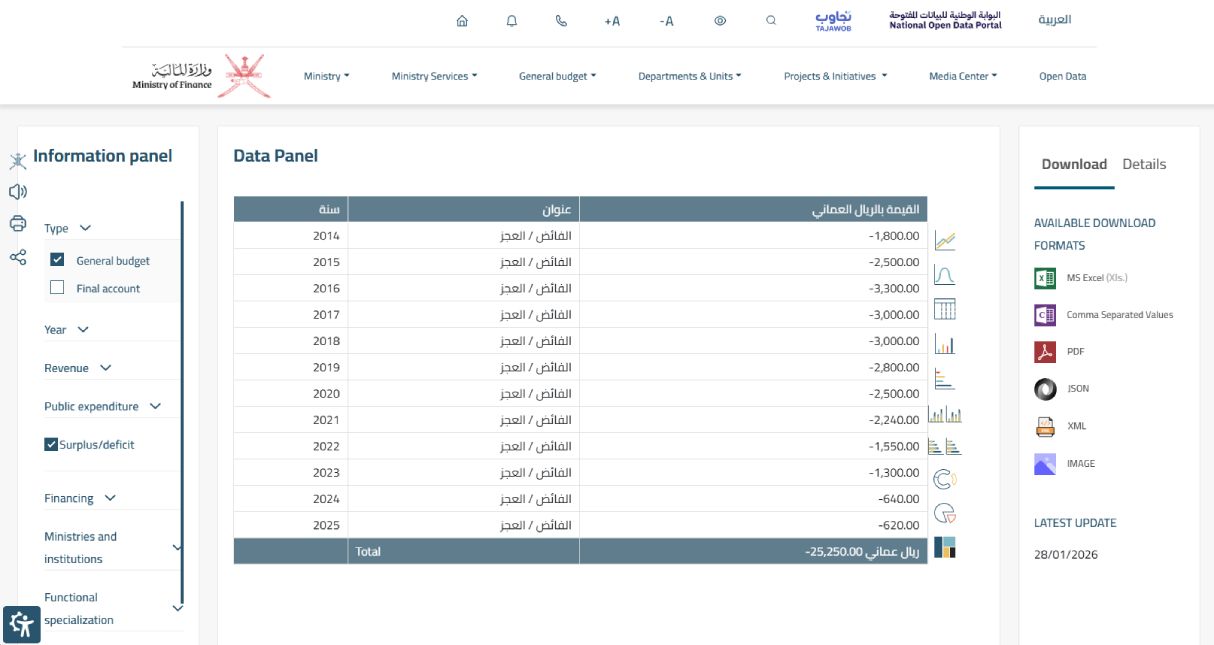The width and height of the screenshot is (1214, 645).
Task: Open the Ministry menu
Action: pyautogui.click(x=327, y=76)
